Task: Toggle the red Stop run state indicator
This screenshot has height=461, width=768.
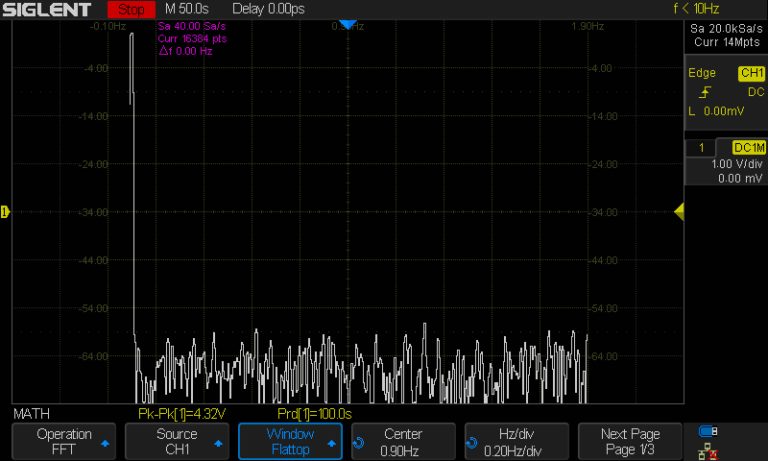Action: (131, 9)
